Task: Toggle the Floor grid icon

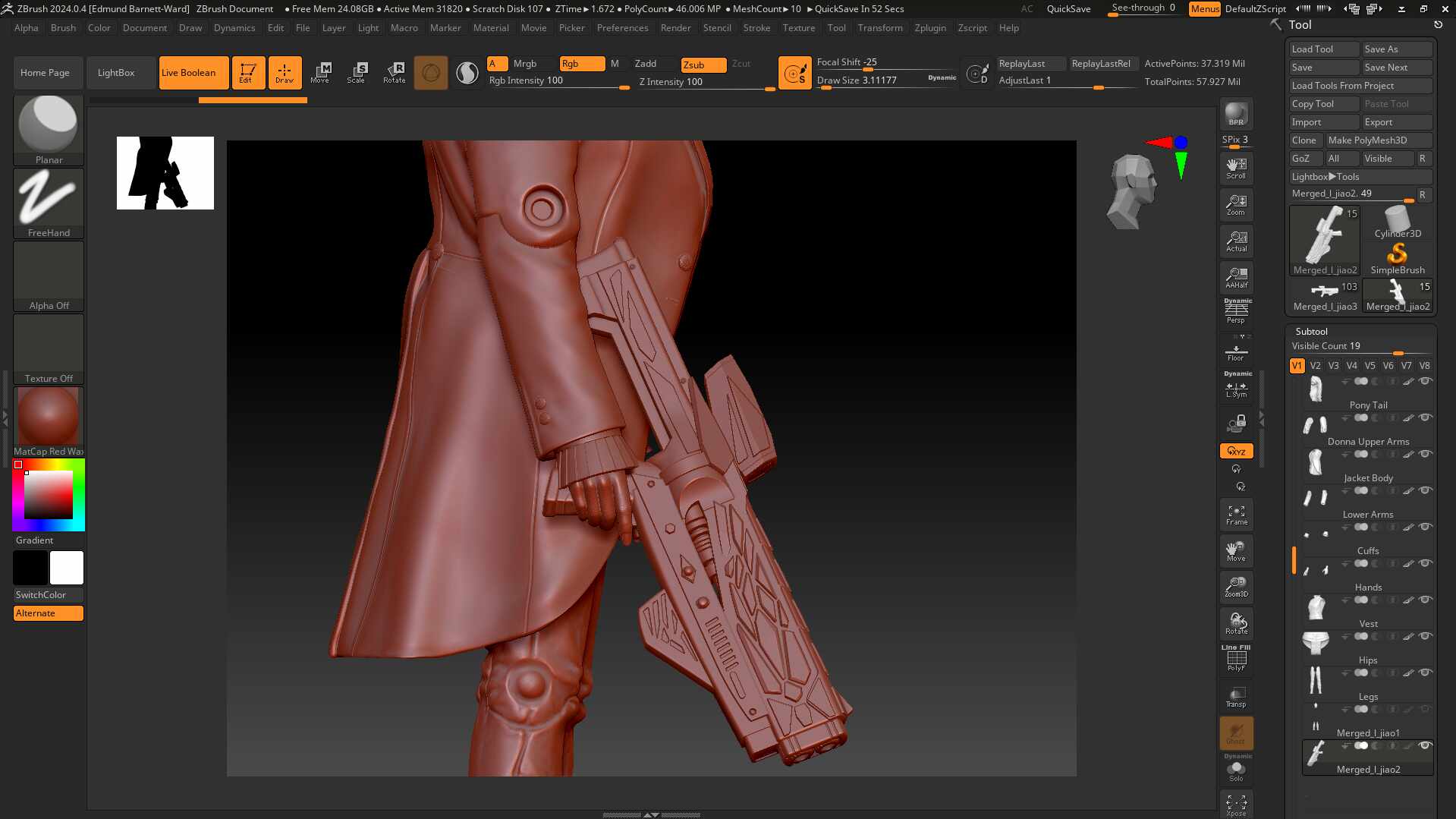Action: (1236, 352)
